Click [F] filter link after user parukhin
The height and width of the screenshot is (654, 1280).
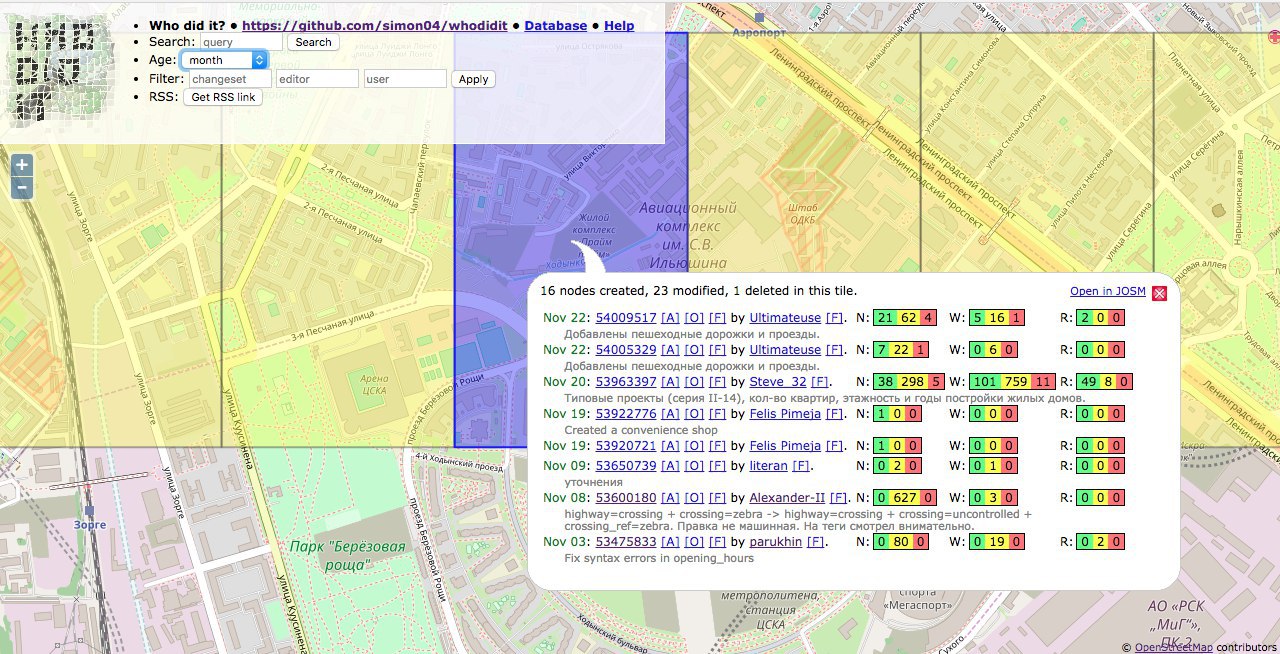pos(816,541)
